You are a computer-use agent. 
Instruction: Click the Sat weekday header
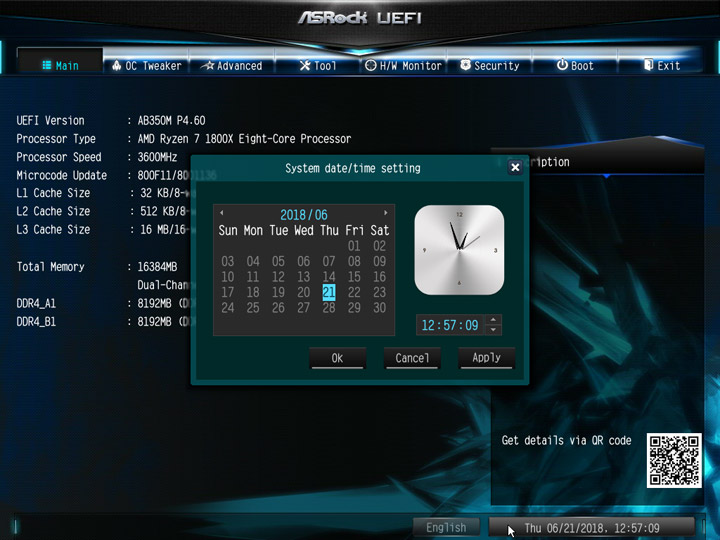(x=379, y=230)
